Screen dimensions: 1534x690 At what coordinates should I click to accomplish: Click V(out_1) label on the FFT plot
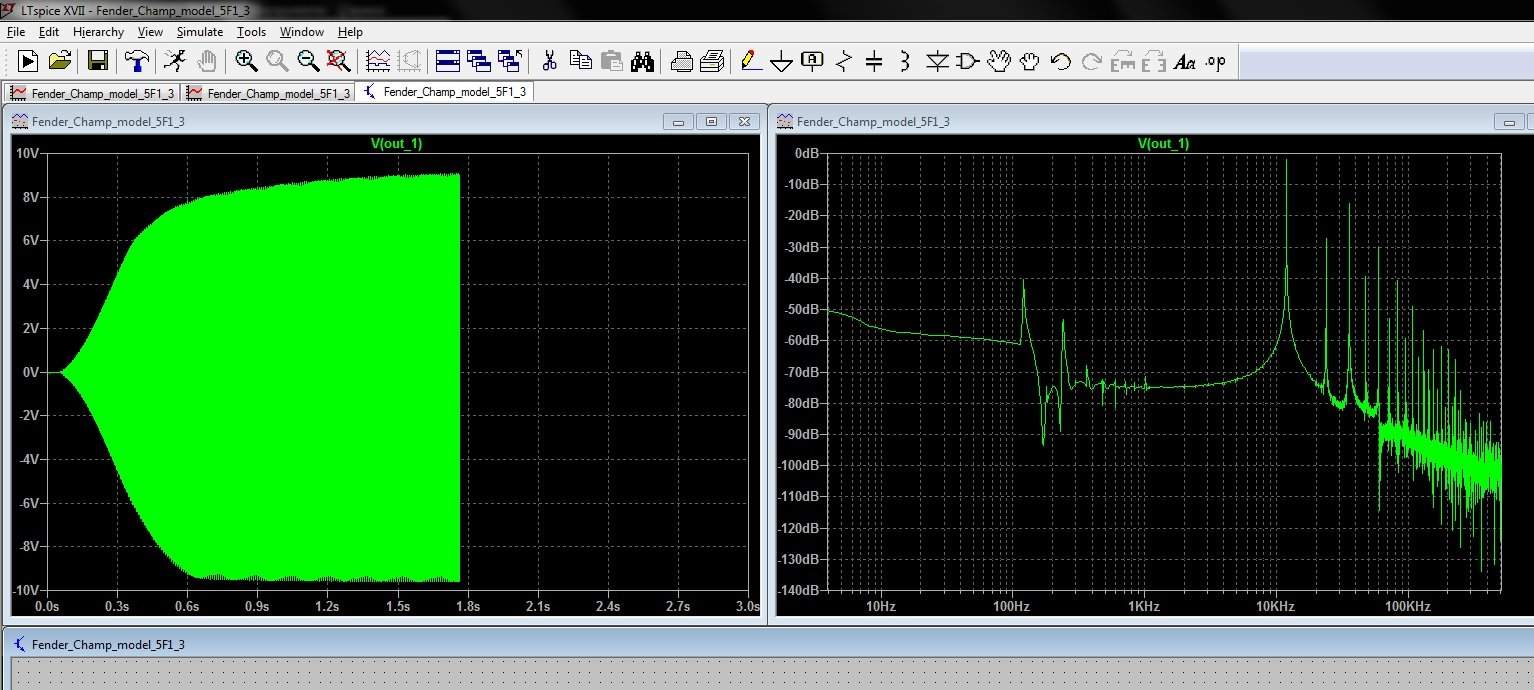pos(1163,143)
